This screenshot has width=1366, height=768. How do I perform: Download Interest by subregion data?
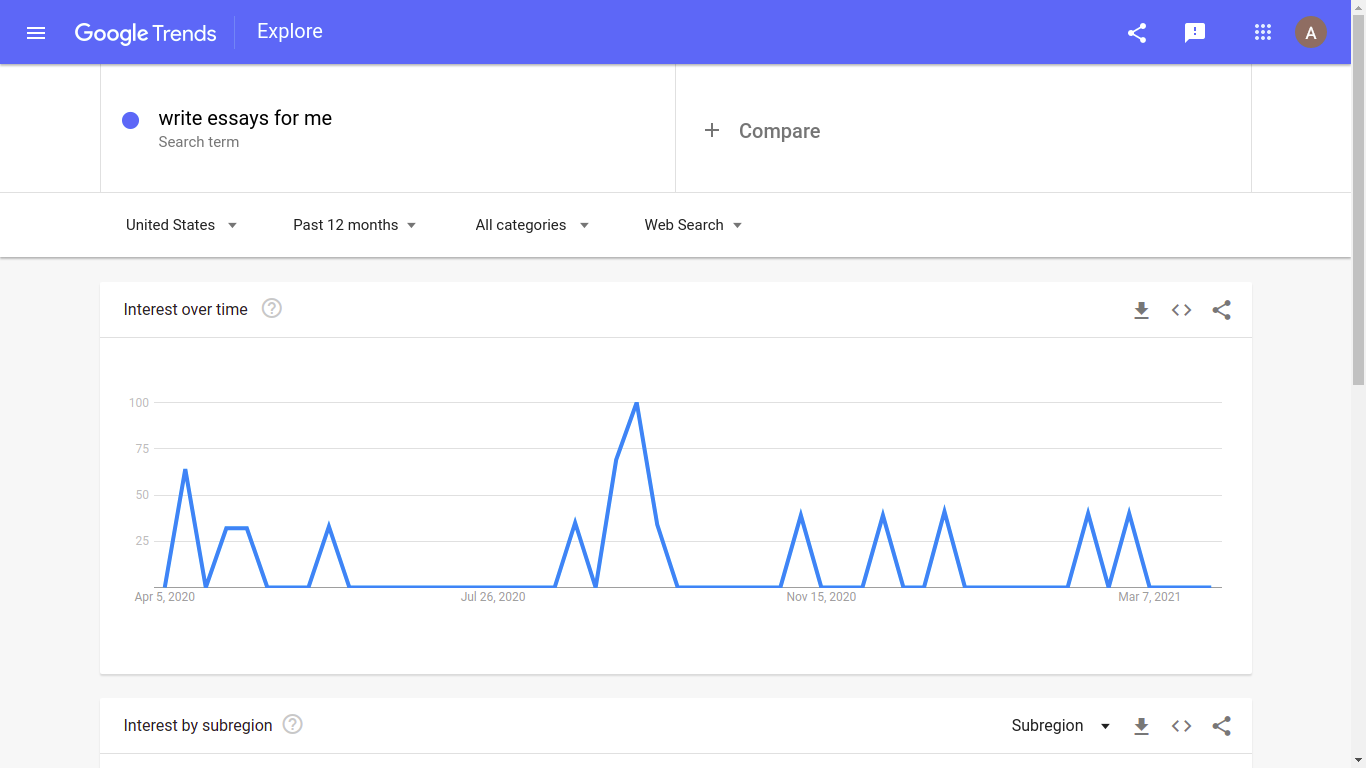tap(1141, 726)
